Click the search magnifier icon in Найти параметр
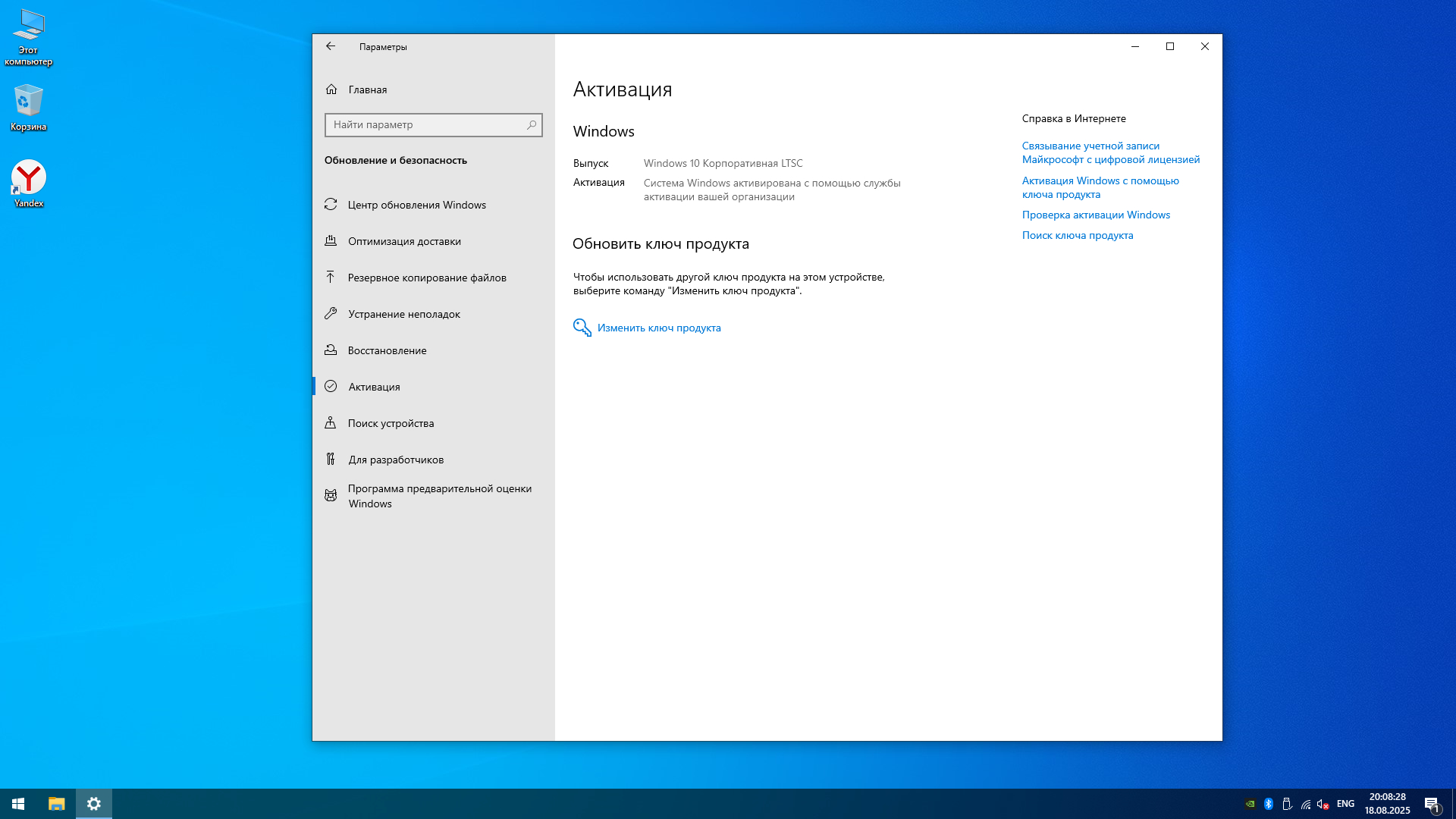 pos(532,125)
